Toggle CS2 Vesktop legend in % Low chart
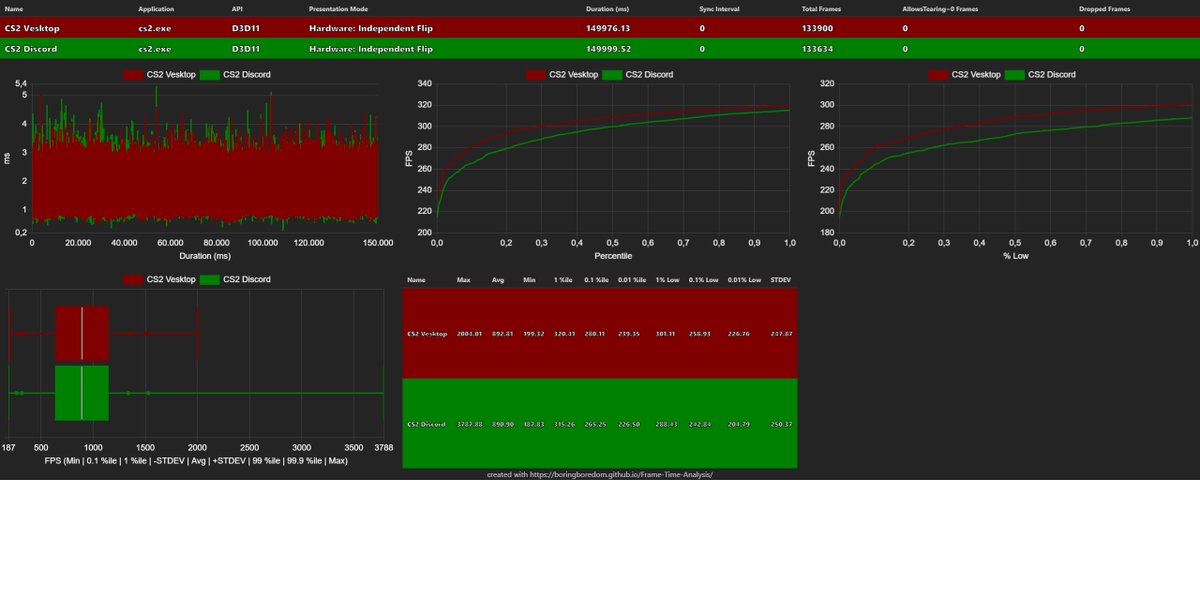1200x599 pixels. tap(964, 75)
